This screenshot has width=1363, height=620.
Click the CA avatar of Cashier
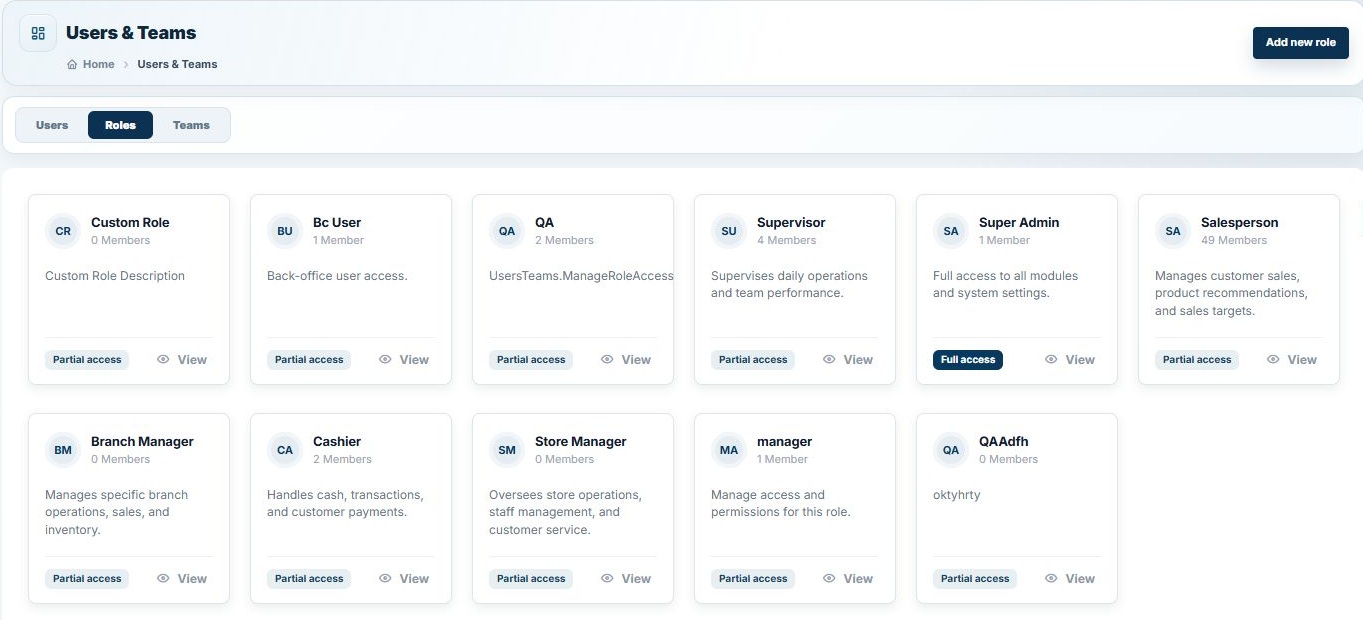point(285,450)
